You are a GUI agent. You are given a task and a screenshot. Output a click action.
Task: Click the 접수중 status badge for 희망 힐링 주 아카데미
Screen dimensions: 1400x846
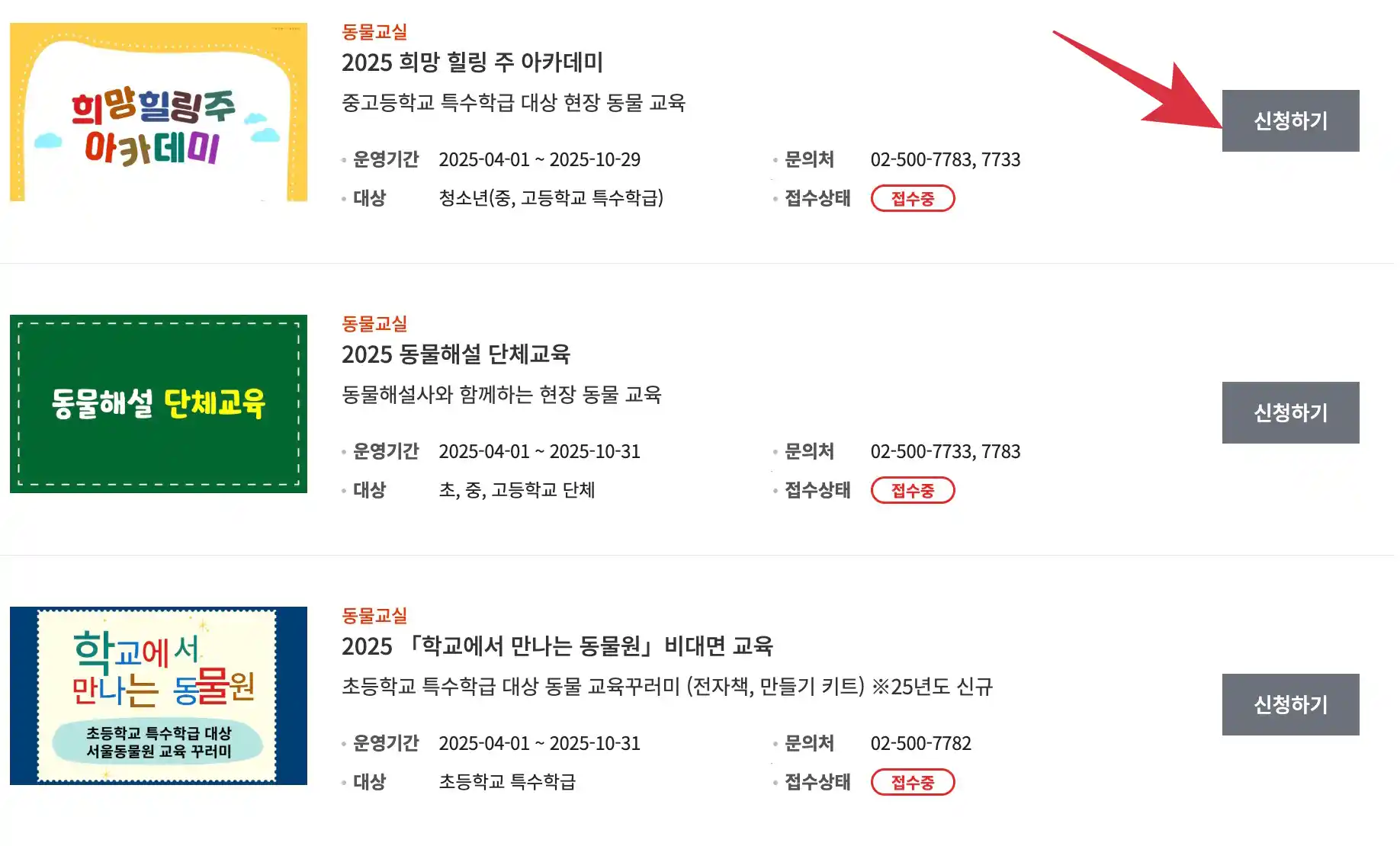(913, 198)
